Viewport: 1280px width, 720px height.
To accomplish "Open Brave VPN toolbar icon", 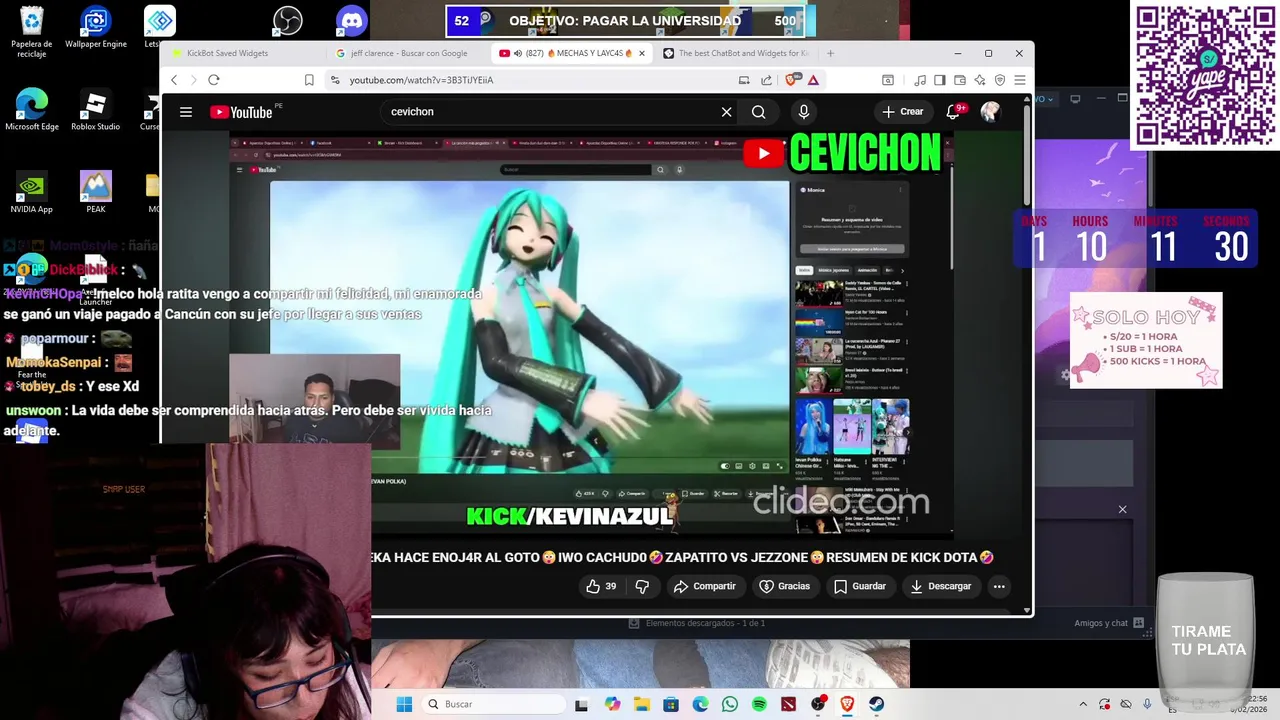I will point(1000,80).
